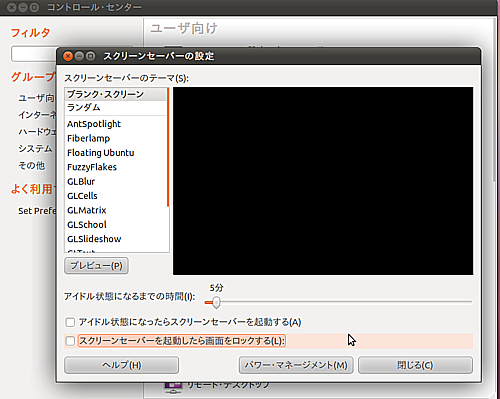Open パワー・マネージメント(M) settings
This screenshot has height=399, width=500.
coord(296,365)
